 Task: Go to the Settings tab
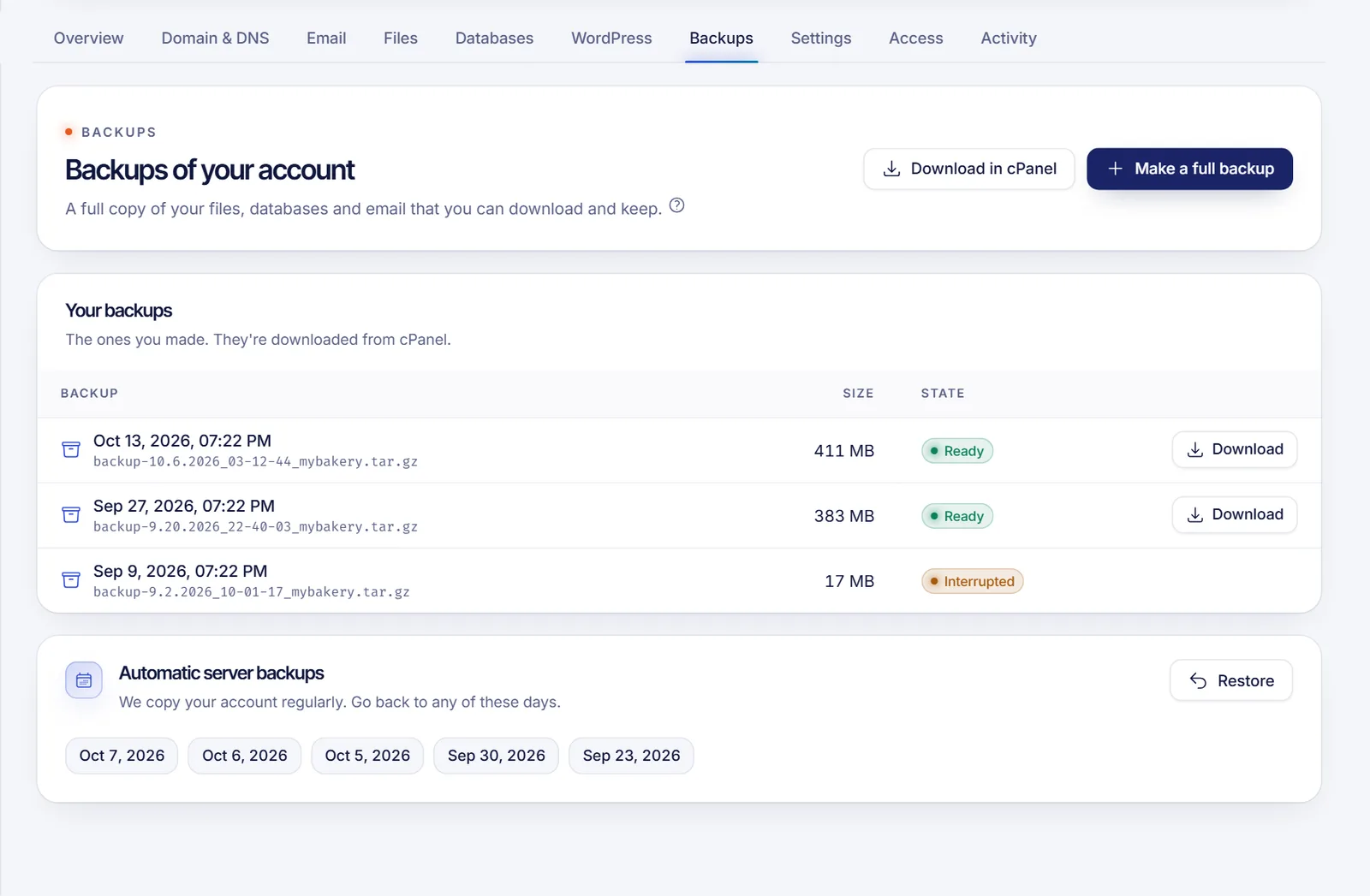coord(821,39)
